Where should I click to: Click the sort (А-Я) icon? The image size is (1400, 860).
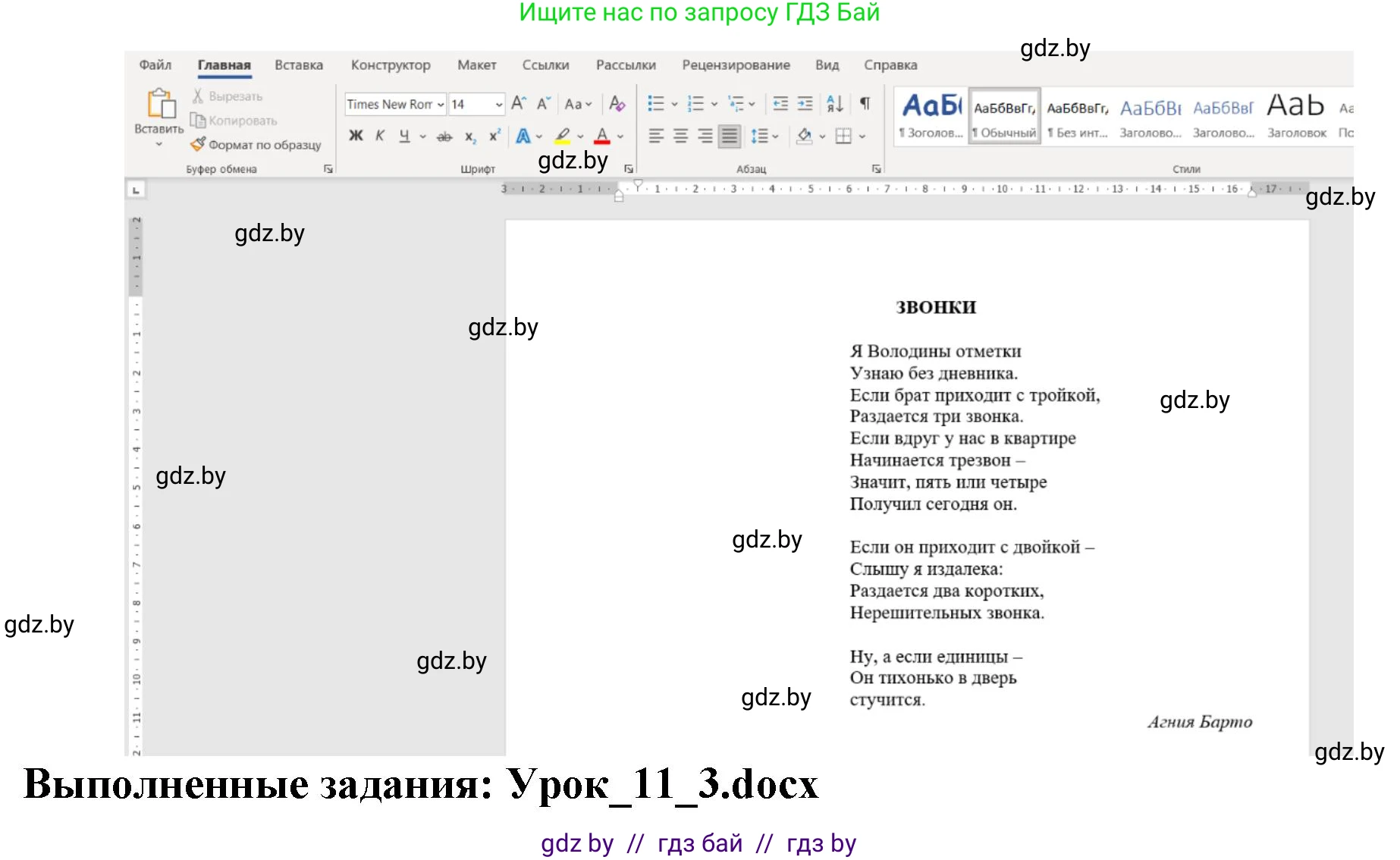pyautogui.click(x=834, y=104)
